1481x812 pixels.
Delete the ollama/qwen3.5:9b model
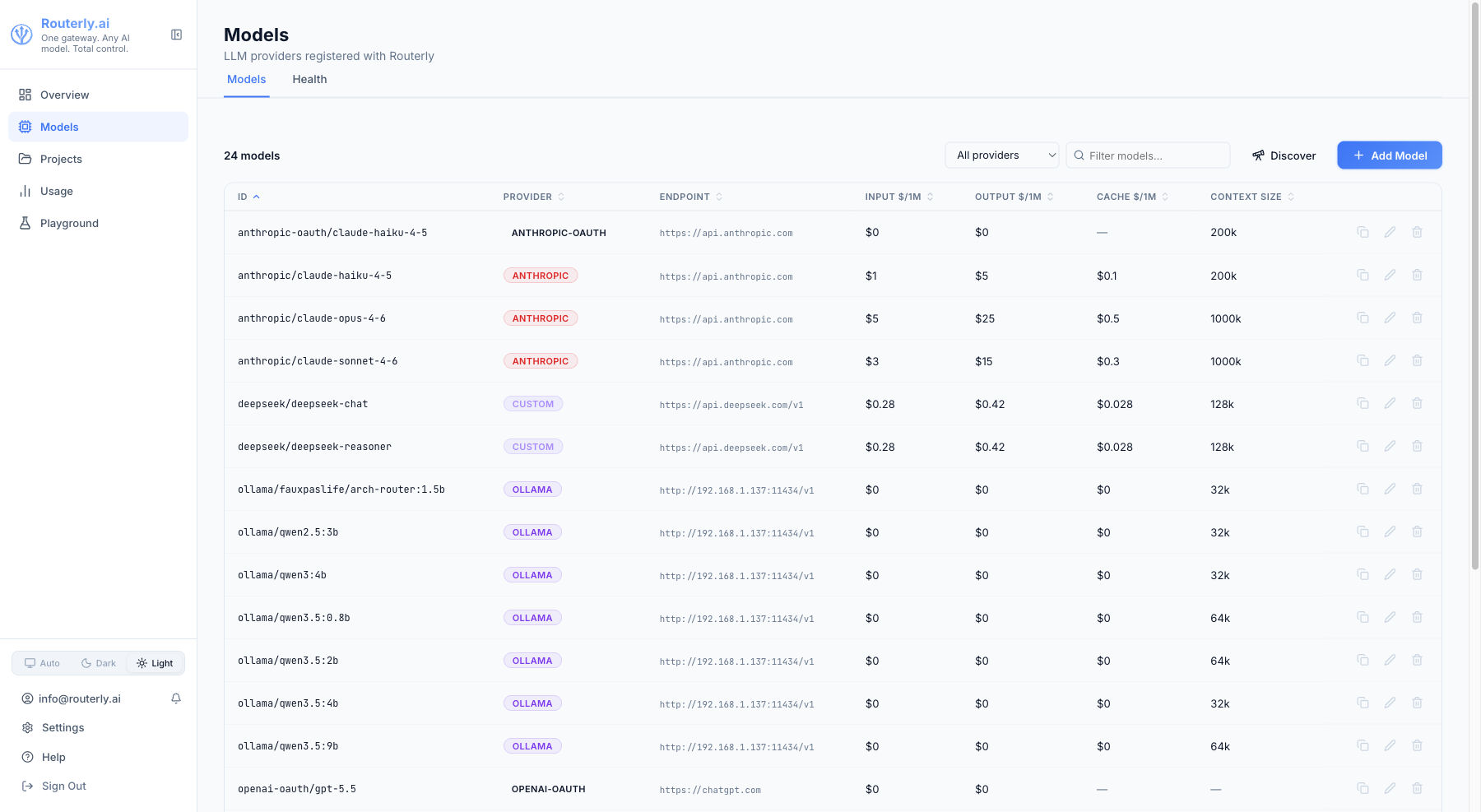point(1417,745)
